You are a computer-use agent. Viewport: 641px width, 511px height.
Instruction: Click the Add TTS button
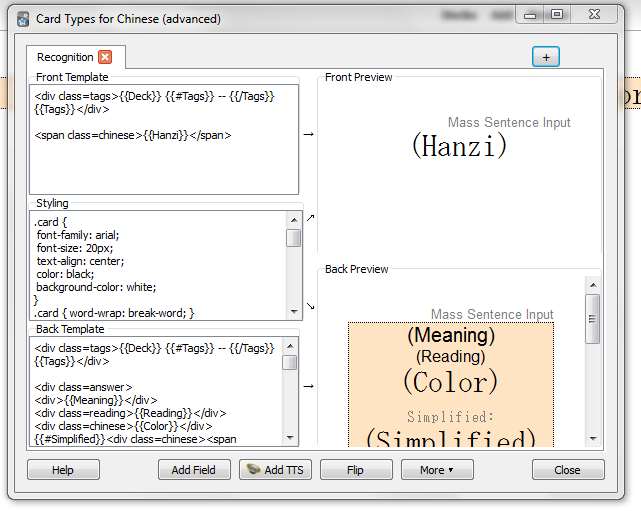[275, 470]
